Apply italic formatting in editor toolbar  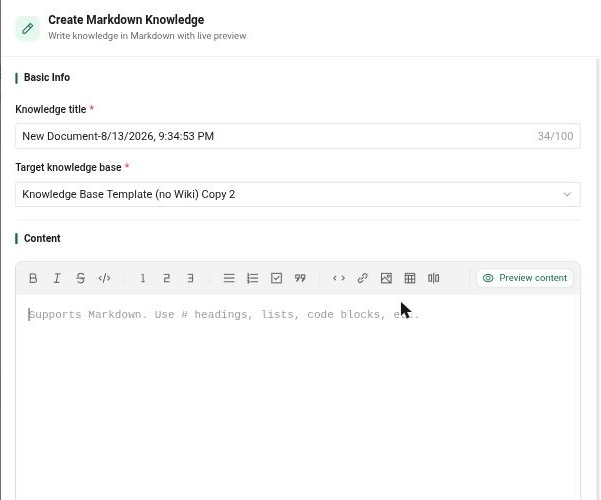pos(57,278)
